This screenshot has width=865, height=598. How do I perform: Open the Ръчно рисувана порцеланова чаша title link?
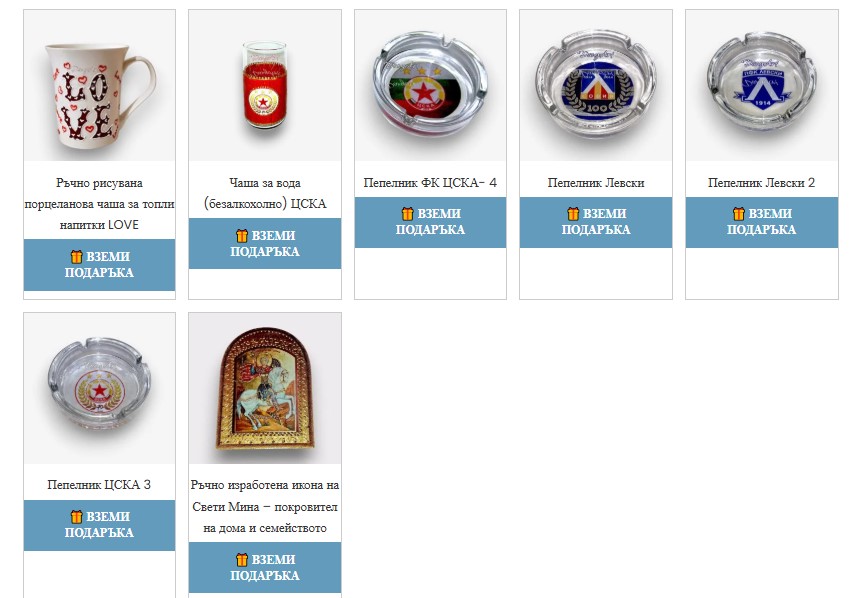click(99, 204)
